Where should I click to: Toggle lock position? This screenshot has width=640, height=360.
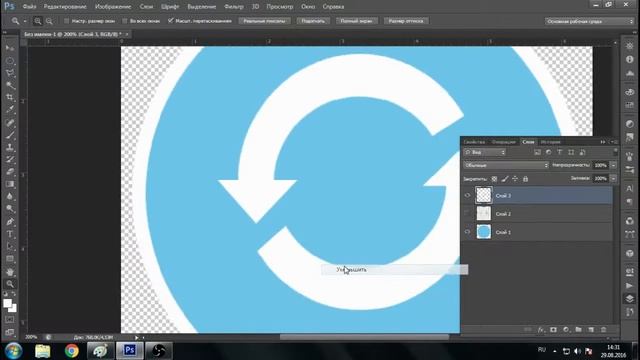[515, 179]
